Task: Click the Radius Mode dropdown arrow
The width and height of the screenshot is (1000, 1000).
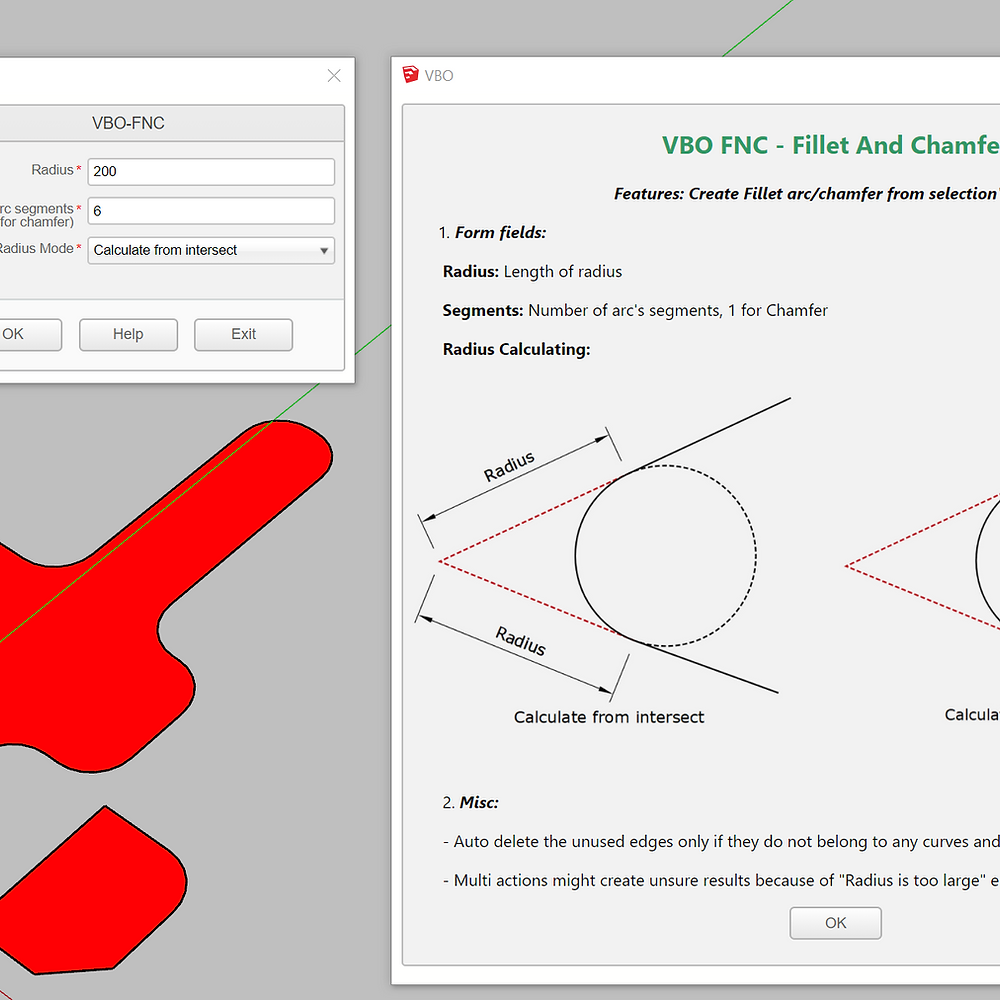Action: (324, 251)
